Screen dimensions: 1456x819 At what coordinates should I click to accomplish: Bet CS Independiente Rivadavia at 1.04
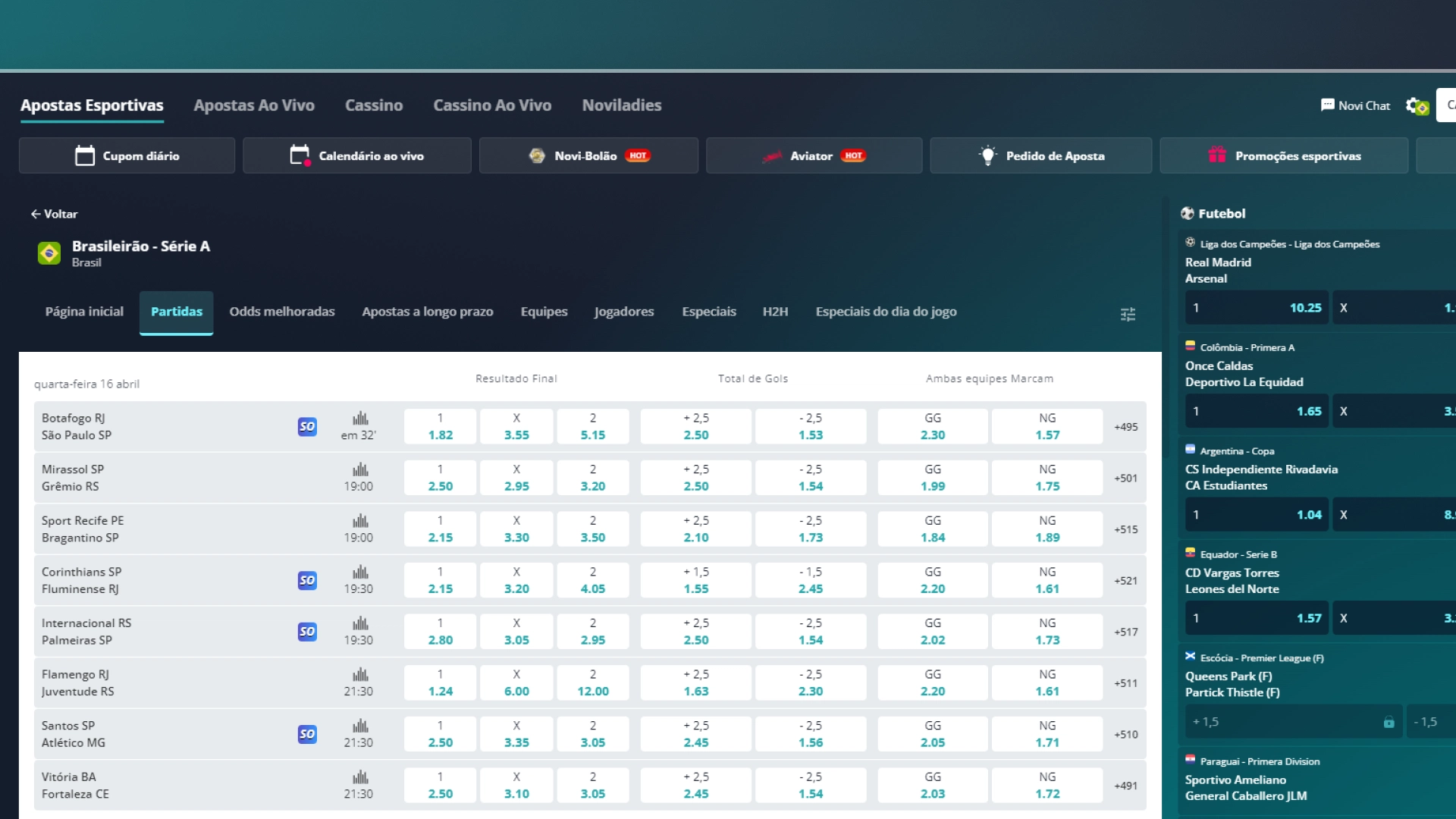click(x=1257, y=515)
